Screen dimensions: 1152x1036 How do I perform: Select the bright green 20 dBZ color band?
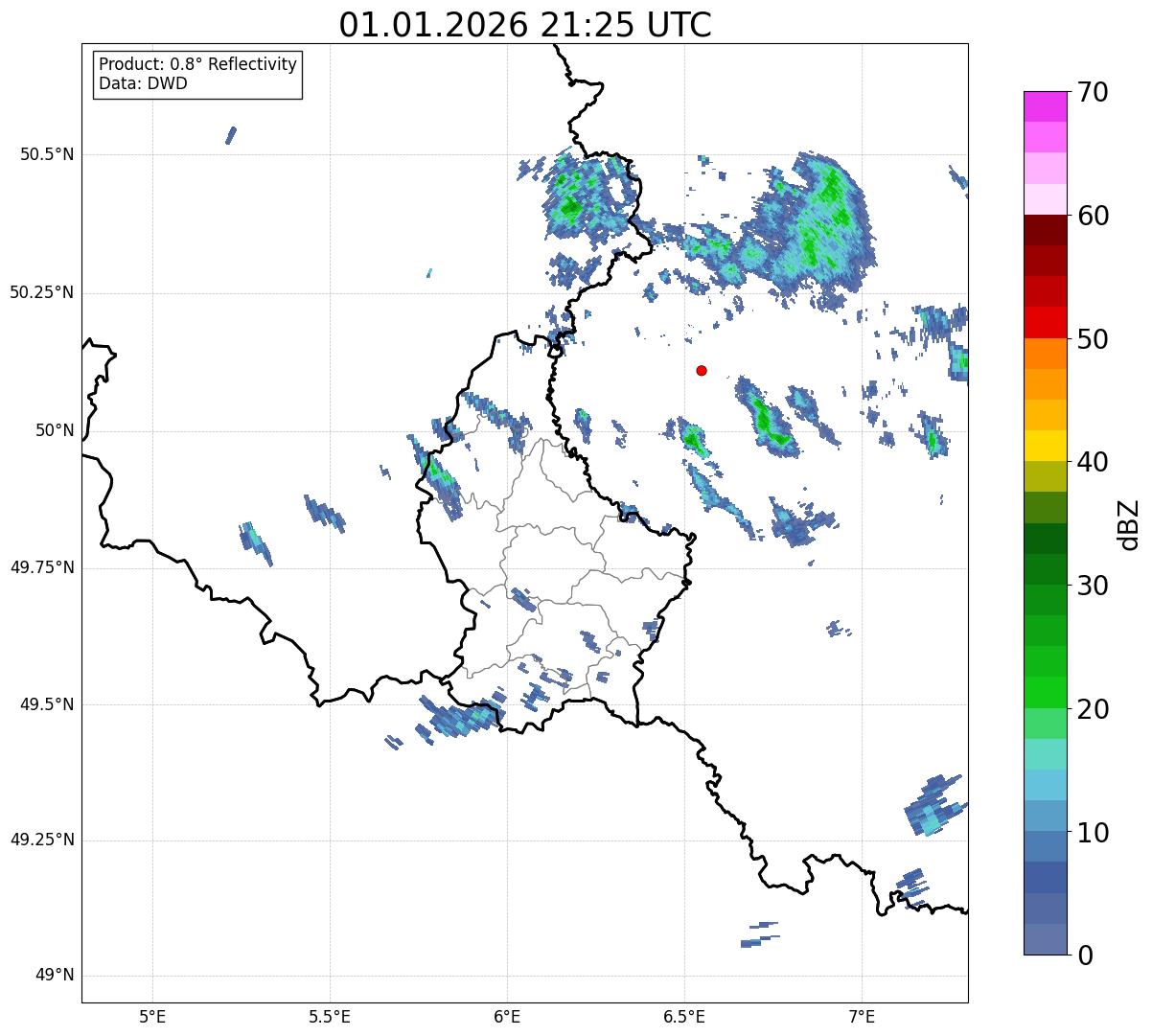1045,692
